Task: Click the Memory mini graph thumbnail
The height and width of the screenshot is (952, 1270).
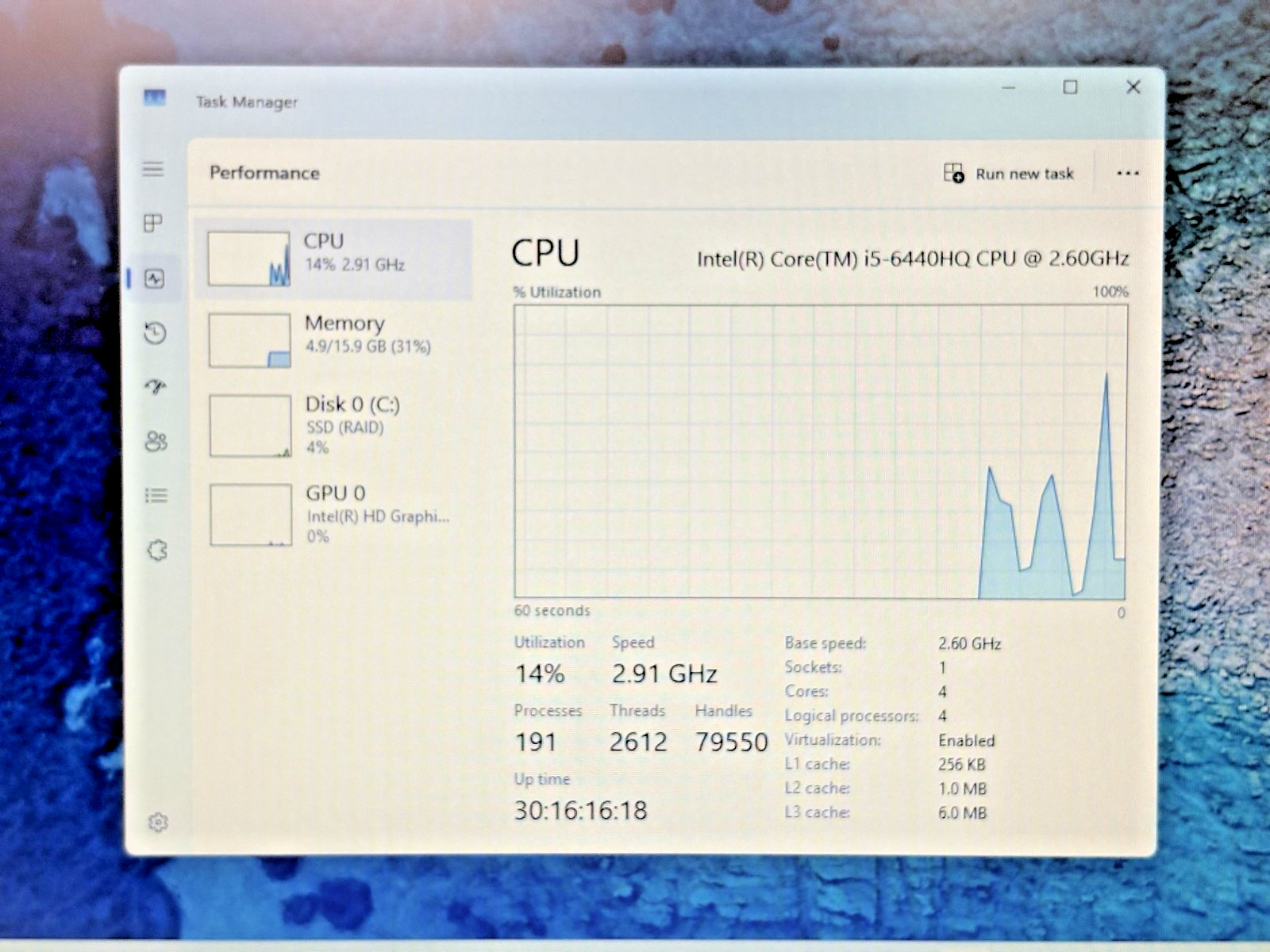Action: pos(250,340)
